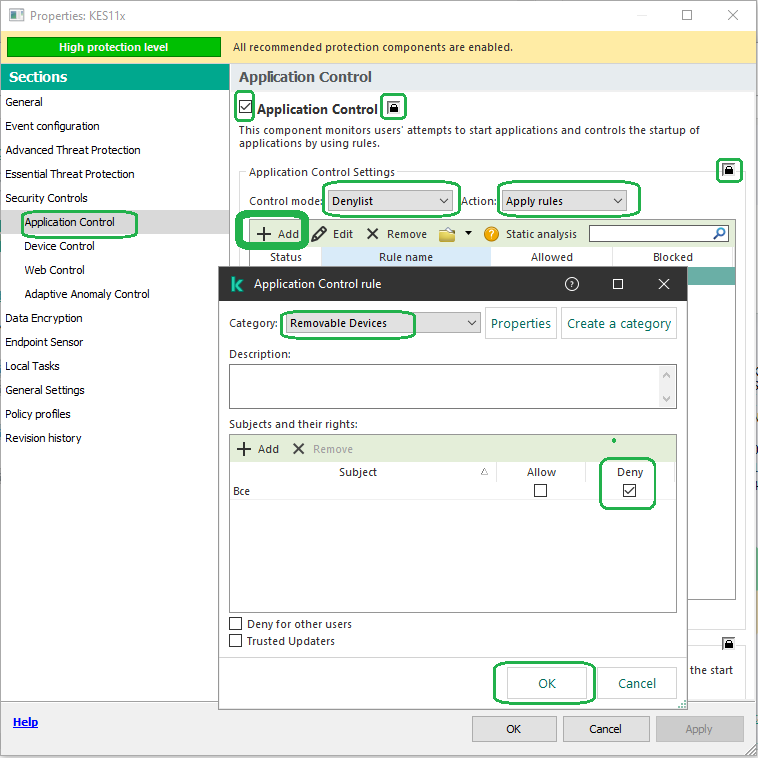Open the dropdown arrow beside the folder icon
Image resolution: width=758 pixels, height=758 pixels.
pyautogui.click(x=468, y=233)
